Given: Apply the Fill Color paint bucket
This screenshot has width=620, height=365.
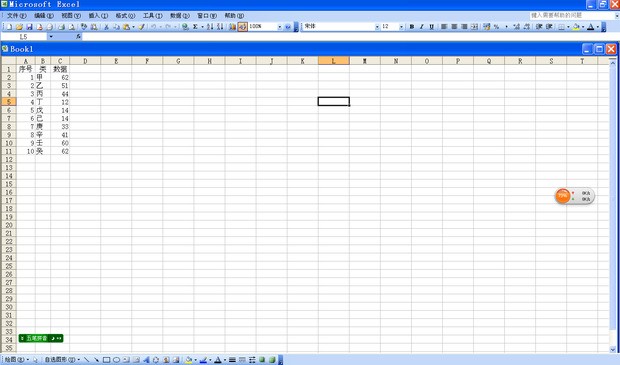Looking at the screenshot, I should (576, 26).
